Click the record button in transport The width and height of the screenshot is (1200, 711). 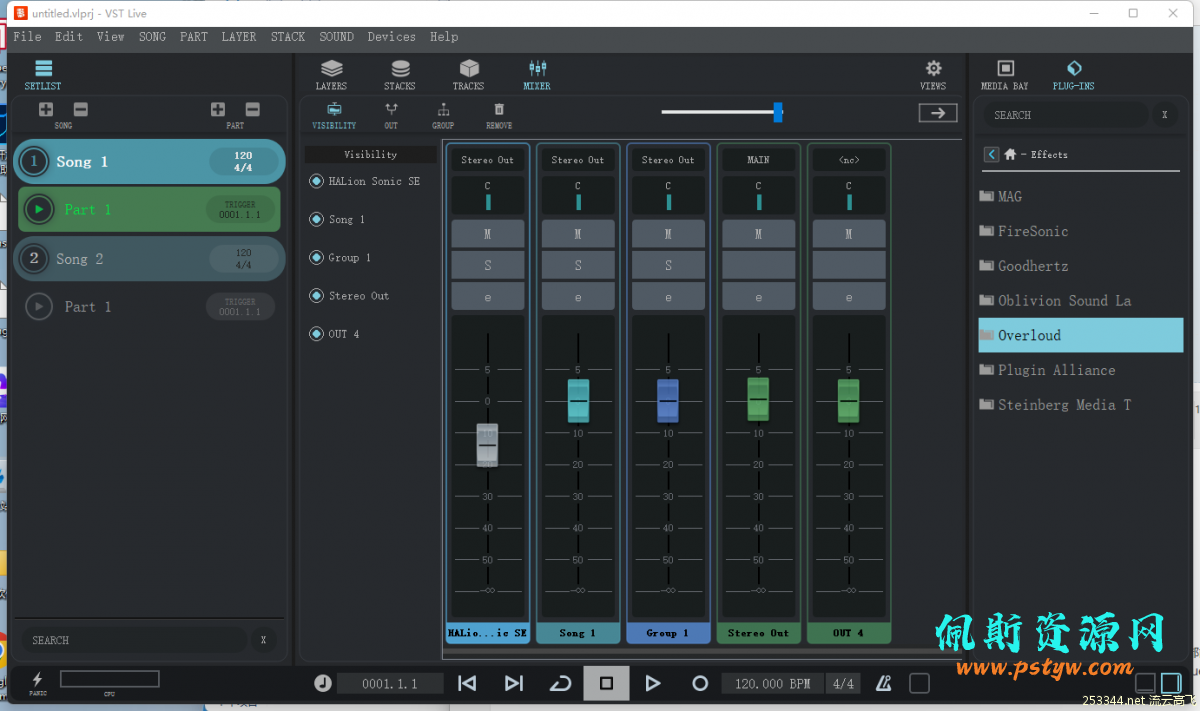(x=700, y=683)
